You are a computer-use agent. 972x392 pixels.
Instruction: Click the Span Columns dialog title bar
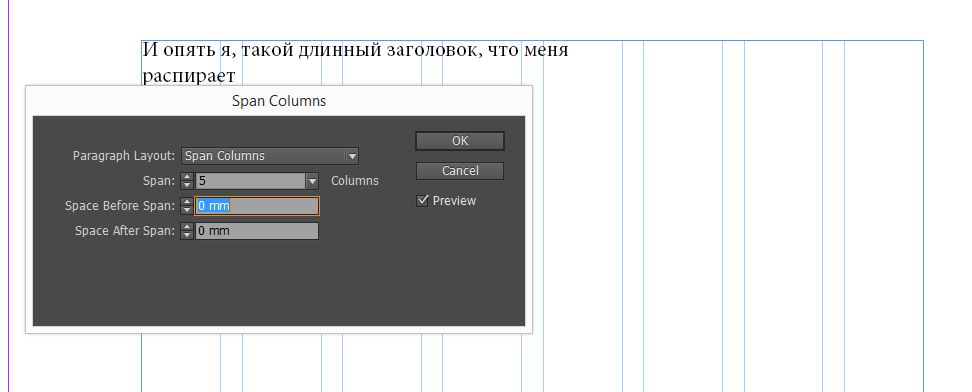(279, 100)
